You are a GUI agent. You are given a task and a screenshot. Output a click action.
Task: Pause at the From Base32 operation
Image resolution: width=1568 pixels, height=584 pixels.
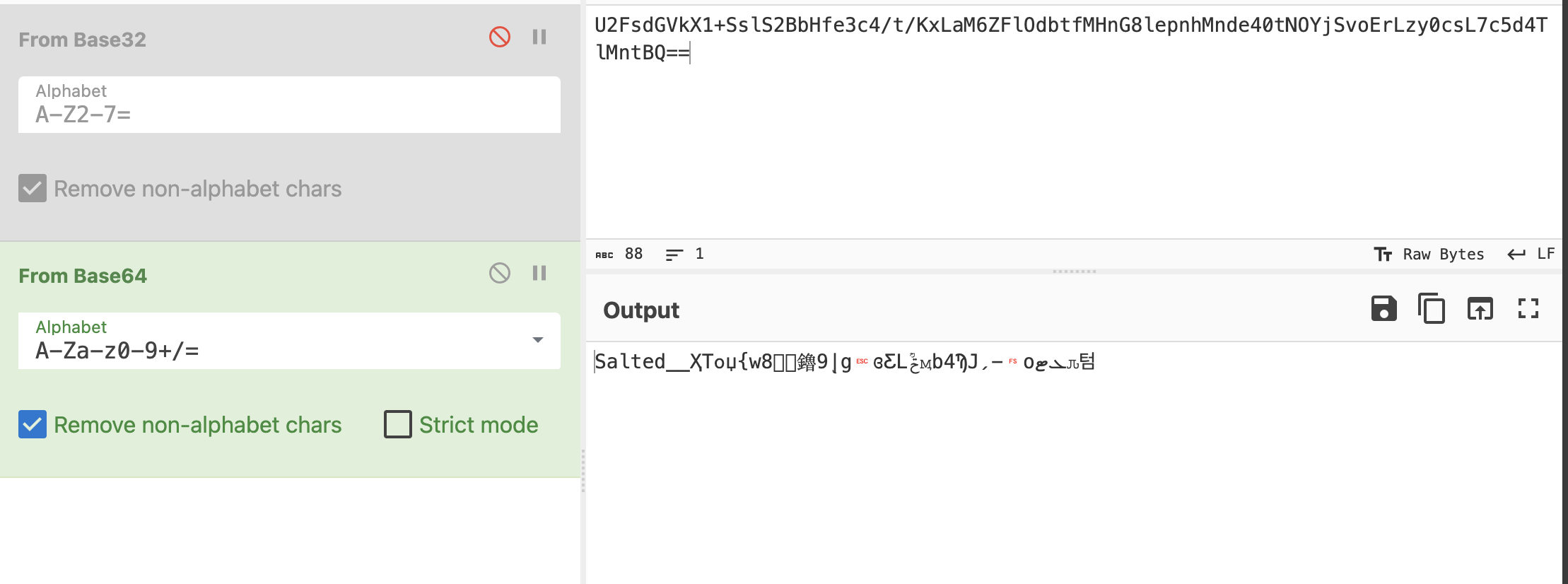pyautogui.click(x=539, y=37)
